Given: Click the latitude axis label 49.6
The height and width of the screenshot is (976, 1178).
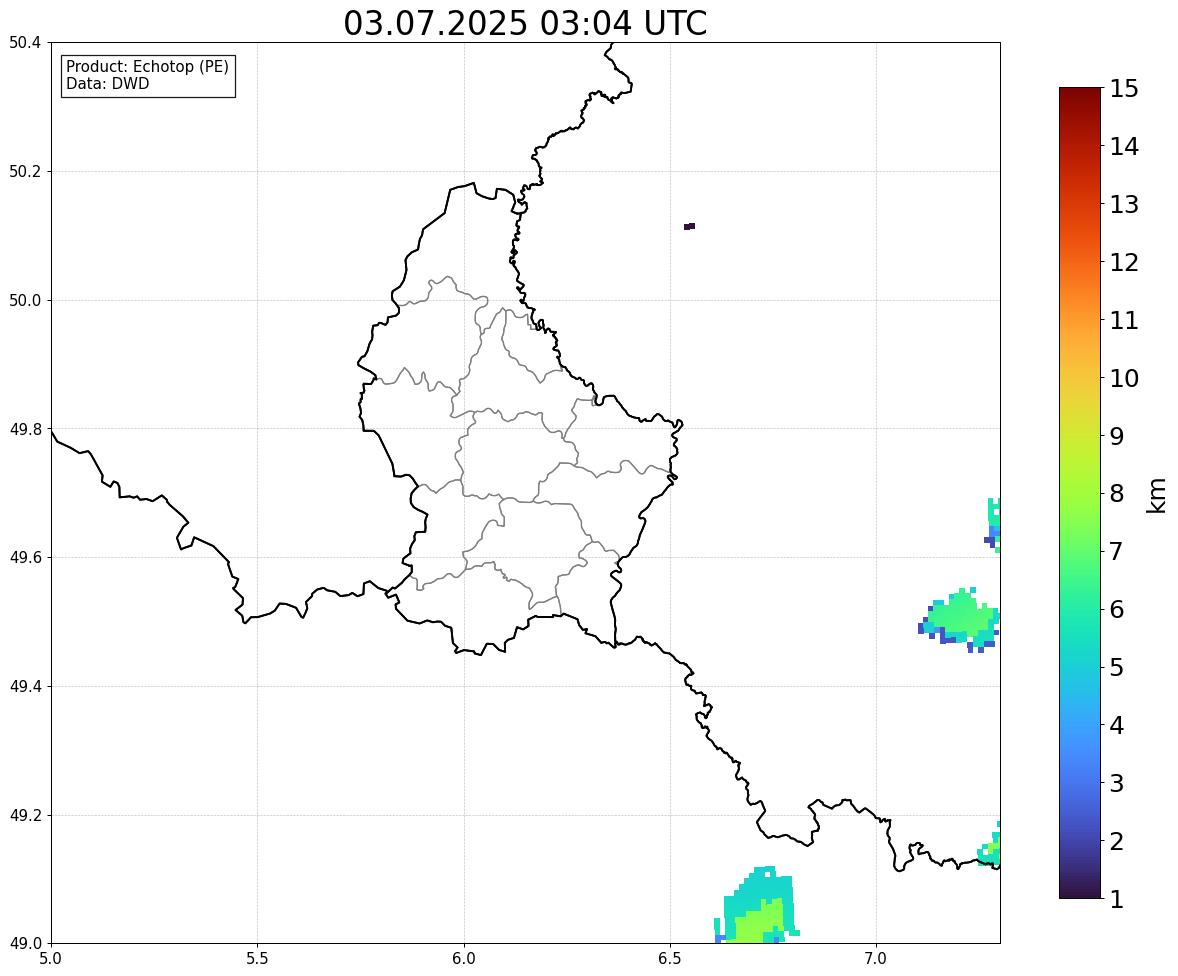Looking at the screenshot, I should pyautogui.click(x=25, y=557).
